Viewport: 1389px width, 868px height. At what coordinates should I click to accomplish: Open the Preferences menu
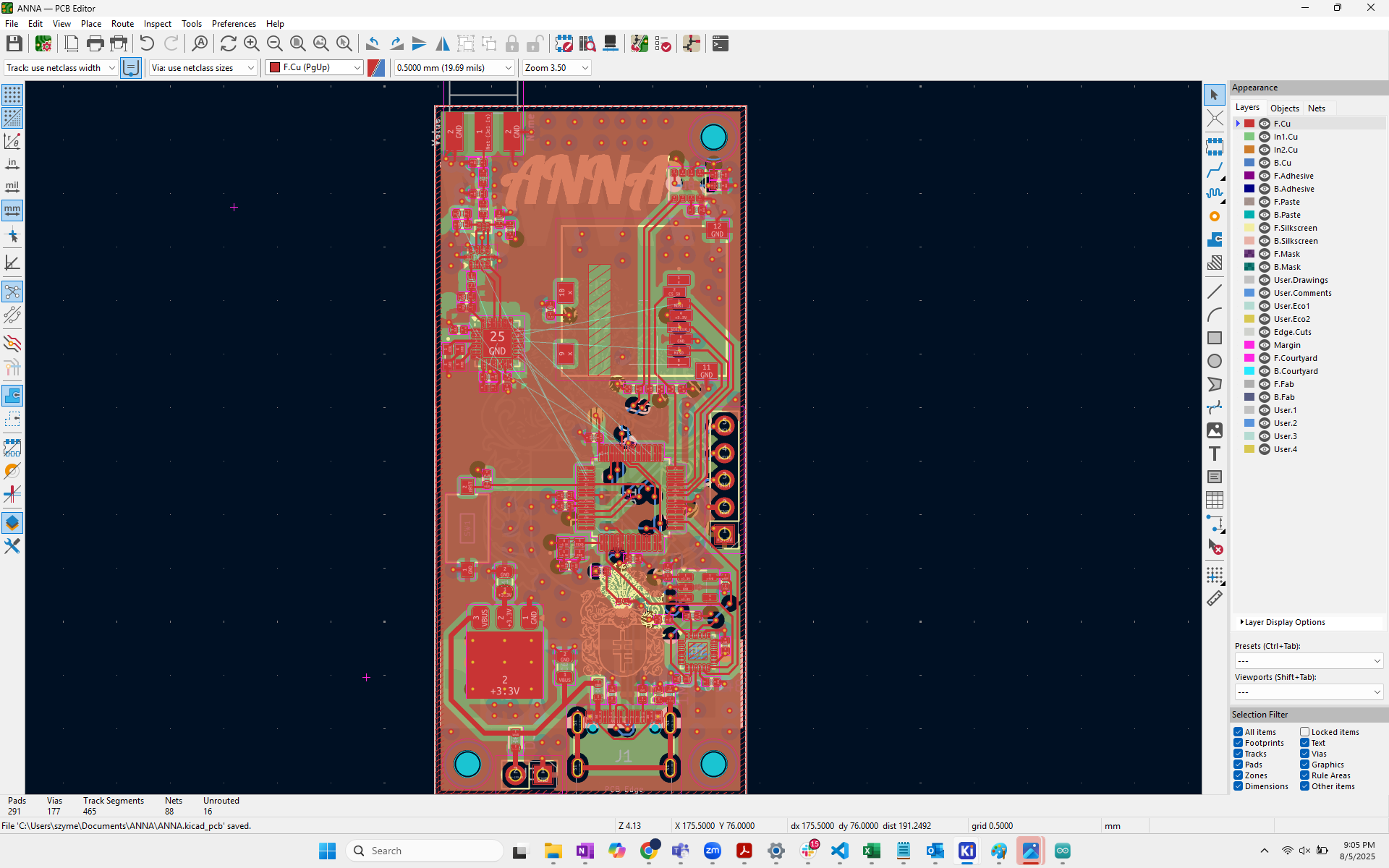point(234,24)
